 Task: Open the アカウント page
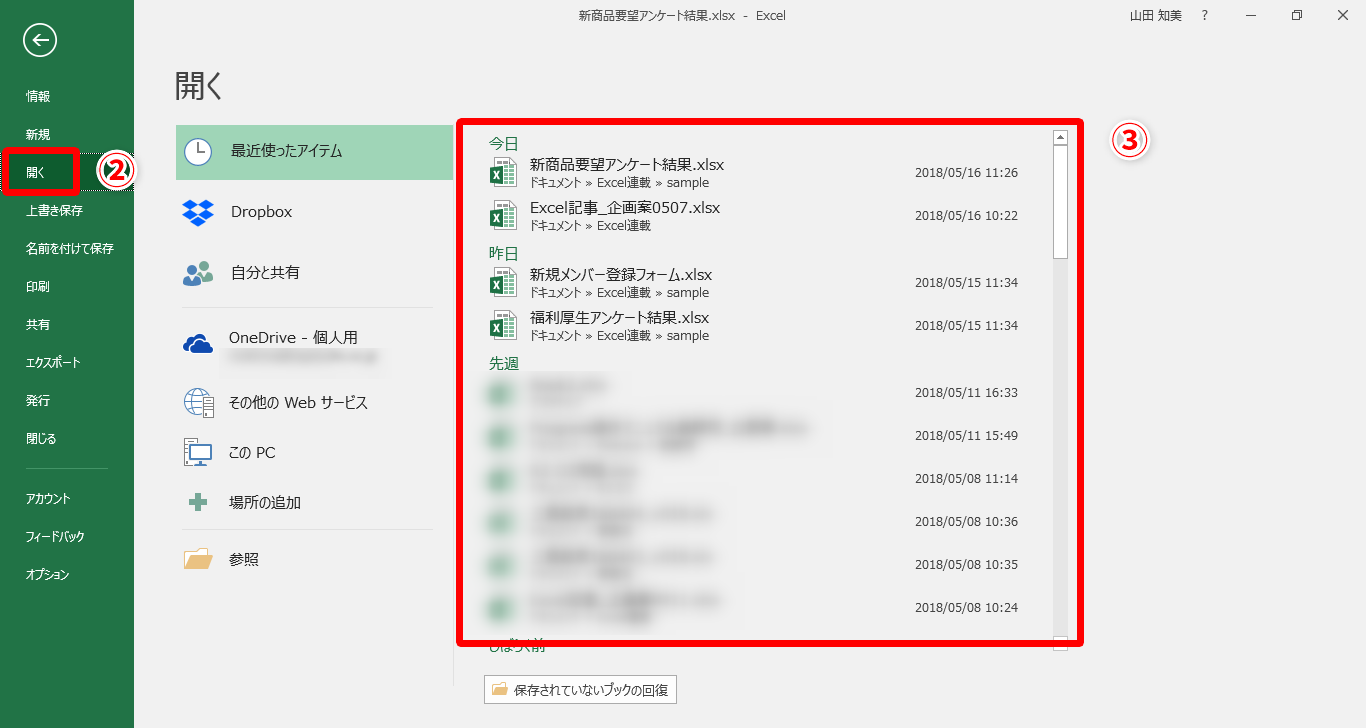[x=48, y=499]
